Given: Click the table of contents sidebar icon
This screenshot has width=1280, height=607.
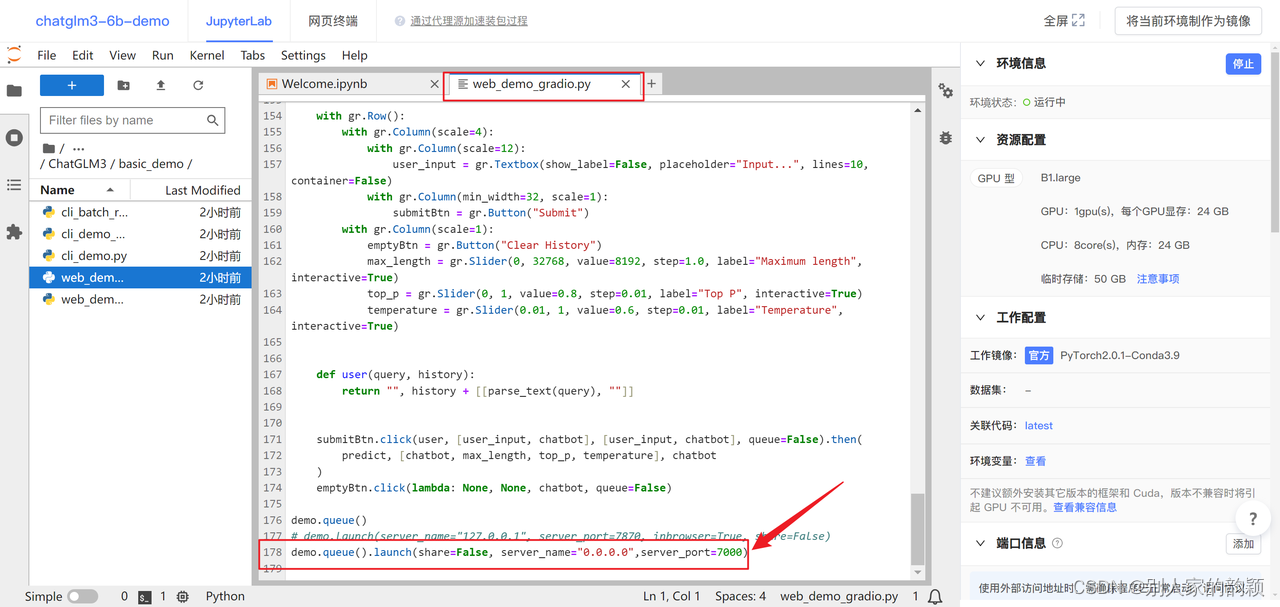Looking at the screenshot, I should (x=13, y=184).
